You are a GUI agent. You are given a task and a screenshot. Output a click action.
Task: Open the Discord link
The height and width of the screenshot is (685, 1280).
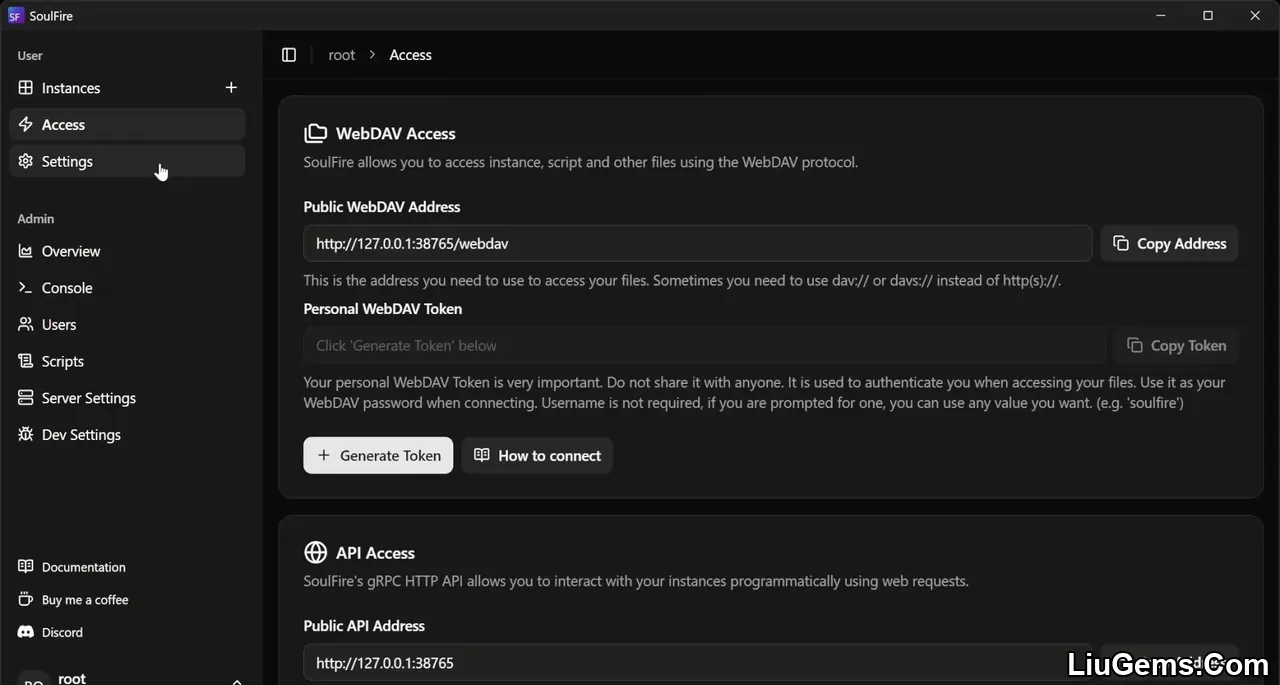tap(127, 632)
